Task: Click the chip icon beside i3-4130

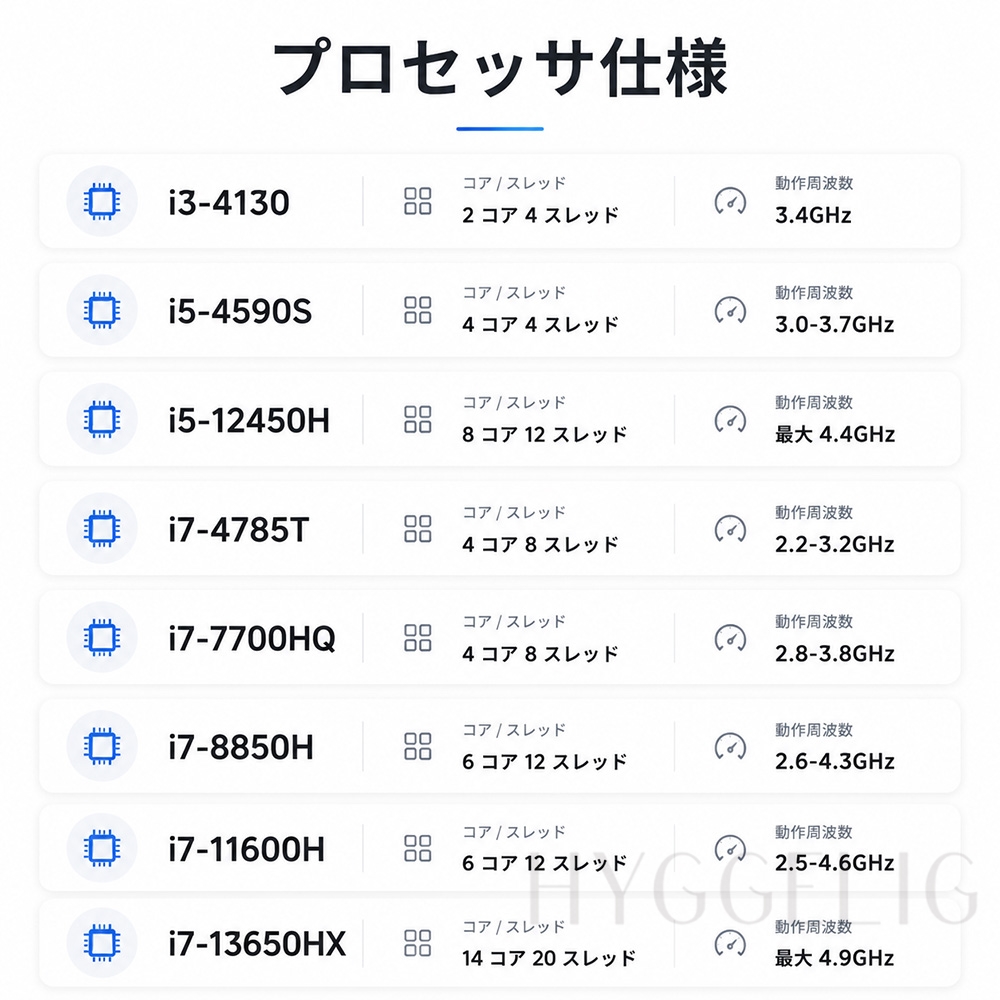Action: point(102,202)
